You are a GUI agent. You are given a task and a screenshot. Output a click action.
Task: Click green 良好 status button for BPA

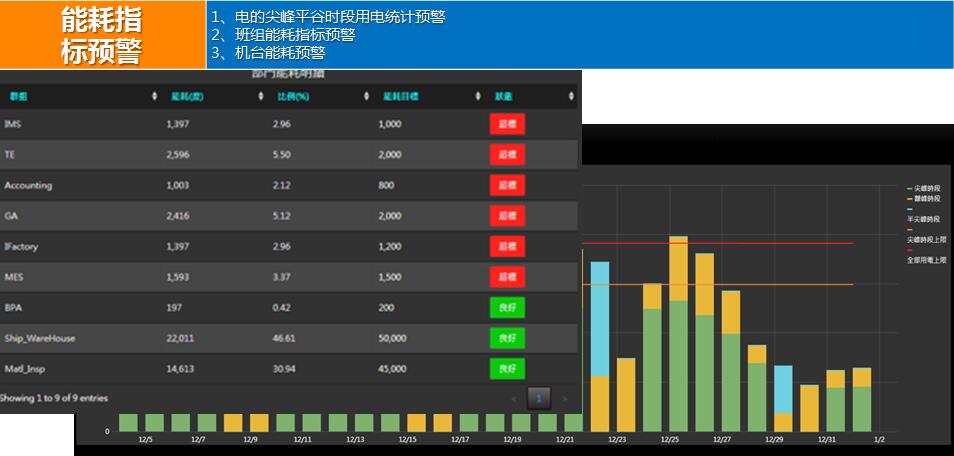[x=507, y=307]
